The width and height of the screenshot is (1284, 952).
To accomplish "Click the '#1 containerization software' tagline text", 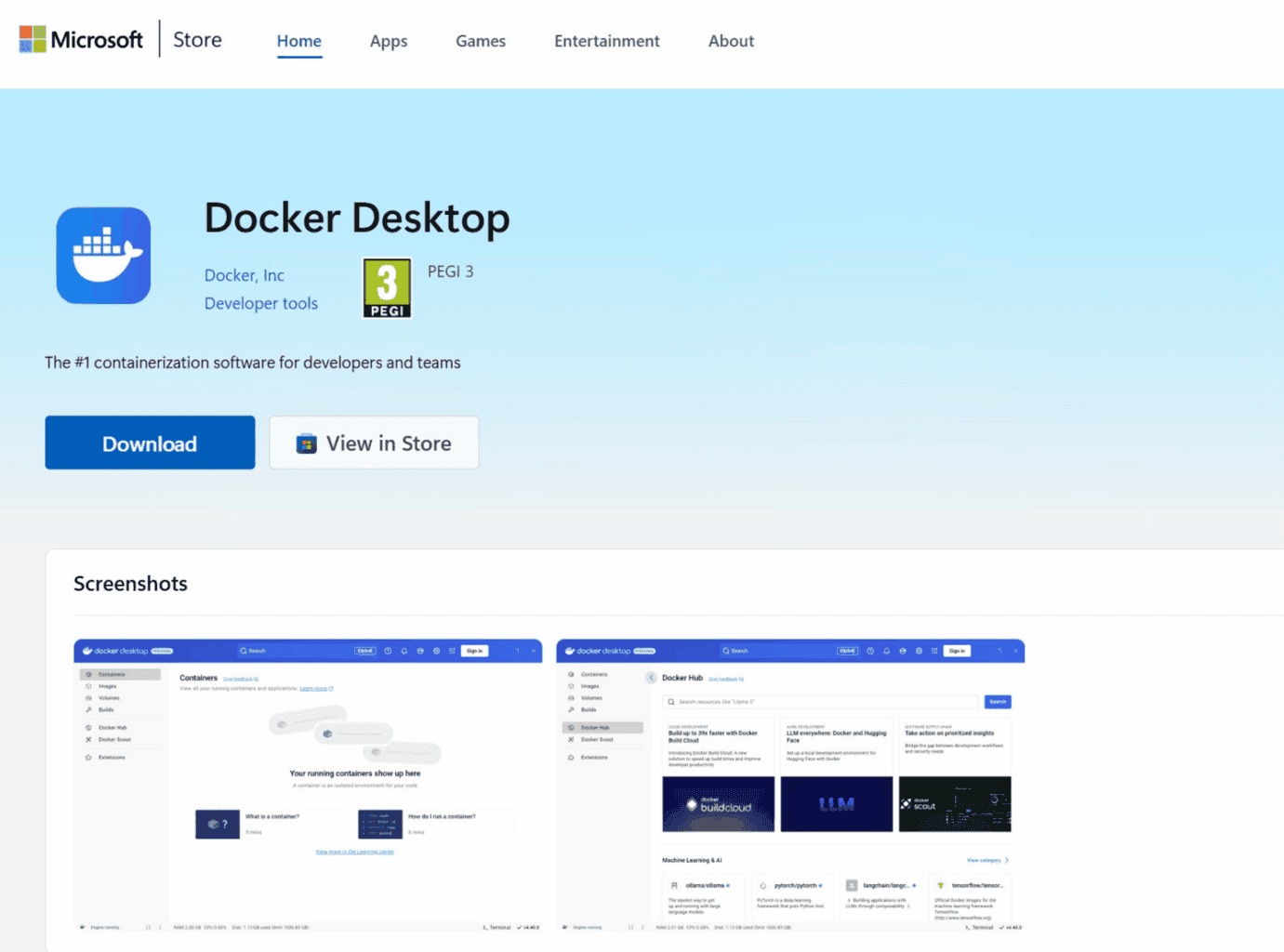I will pos(253,363).
